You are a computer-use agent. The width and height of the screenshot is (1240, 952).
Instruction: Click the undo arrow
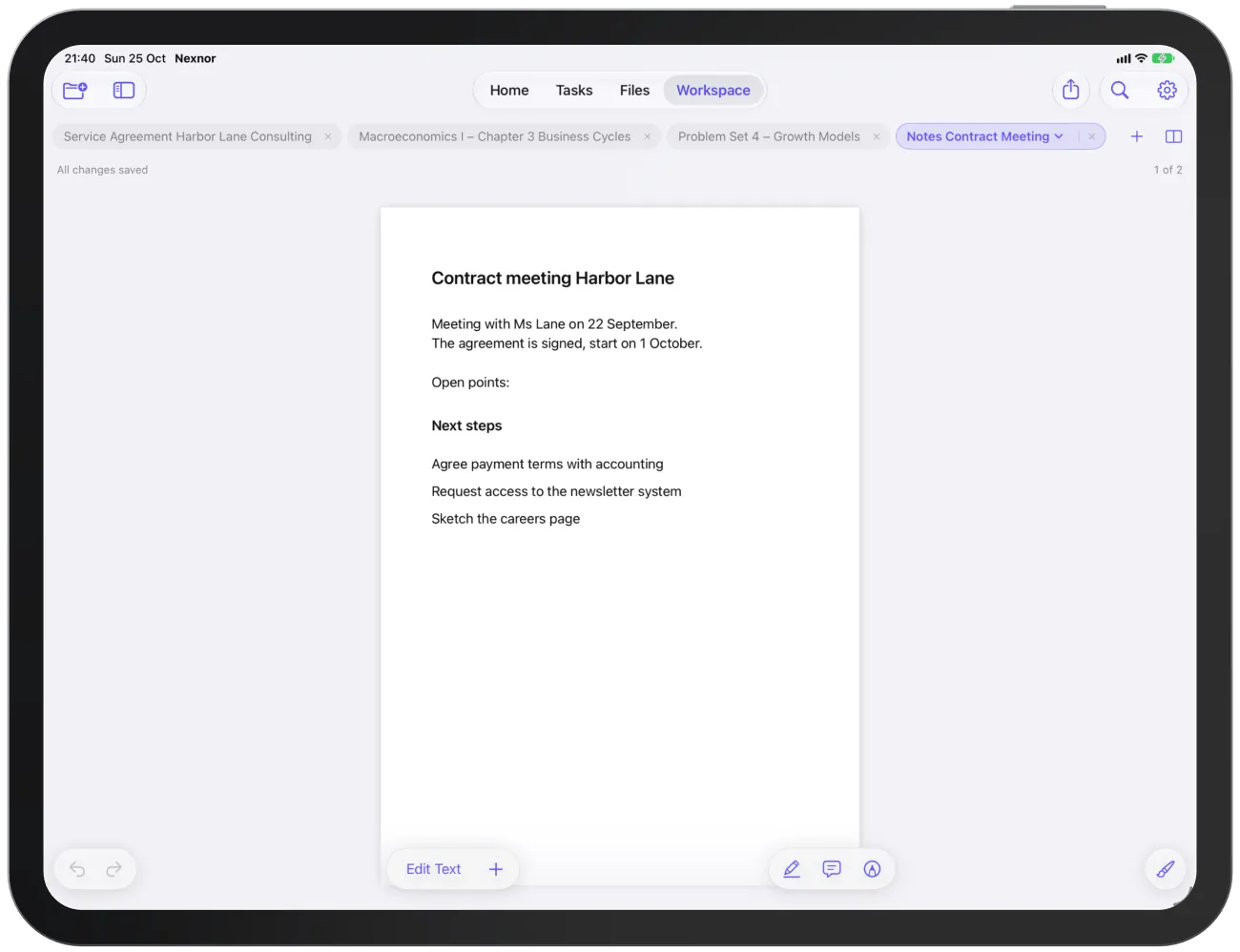click(77, 869)
